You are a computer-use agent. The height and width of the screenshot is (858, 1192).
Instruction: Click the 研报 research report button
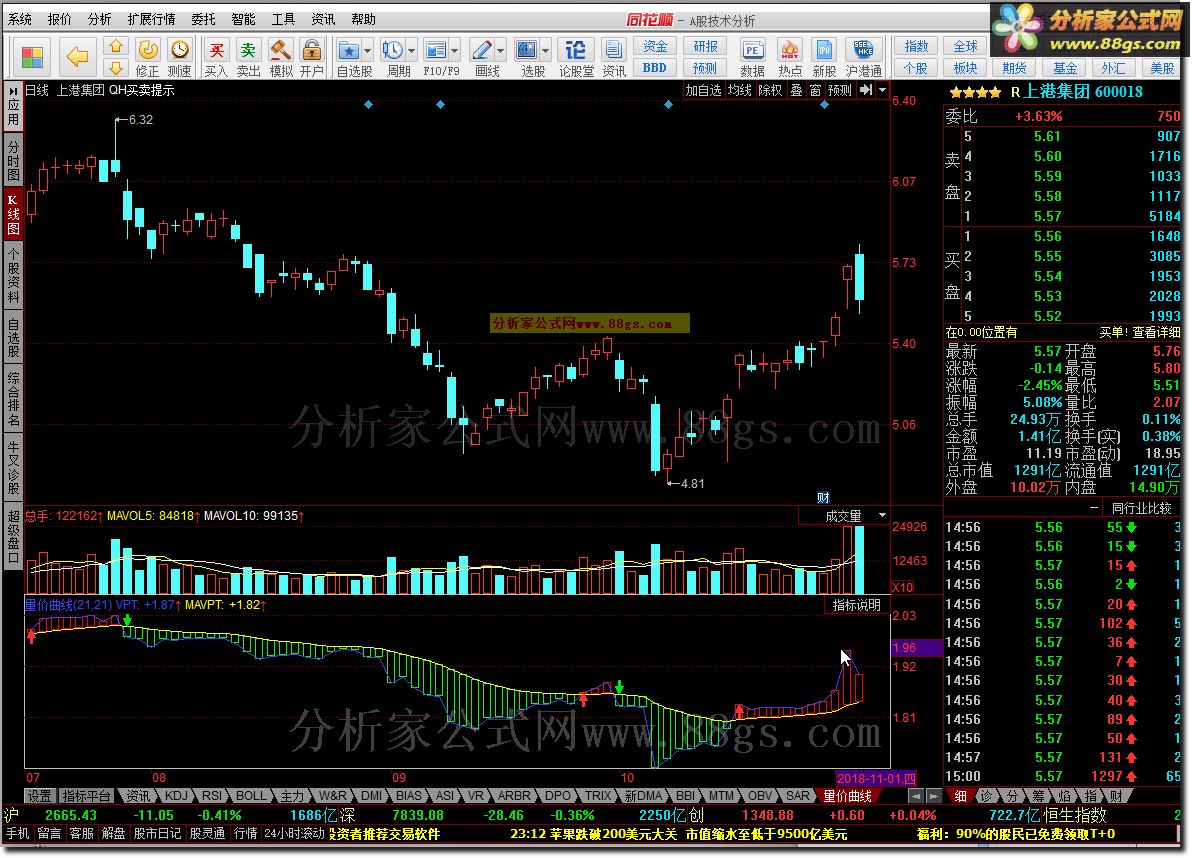tap(705, 46)
